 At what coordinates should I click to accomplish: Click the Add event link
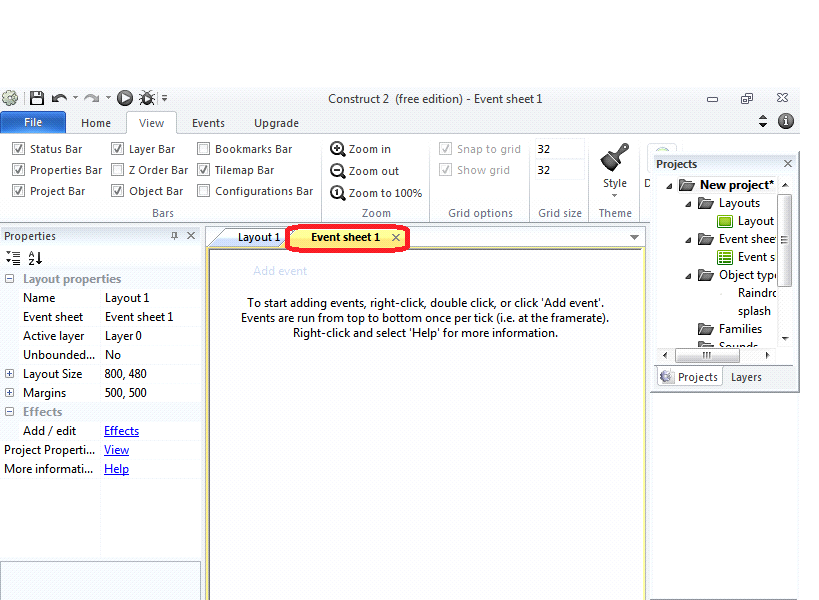tap(280, 270)
